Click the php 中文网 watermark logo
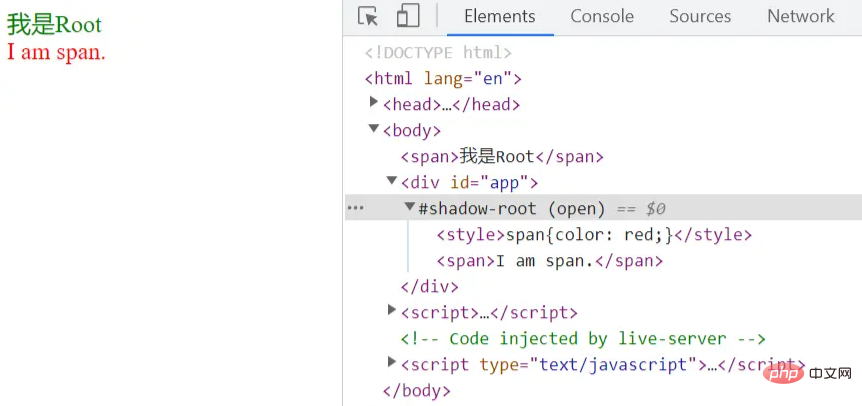 [810, 373]
